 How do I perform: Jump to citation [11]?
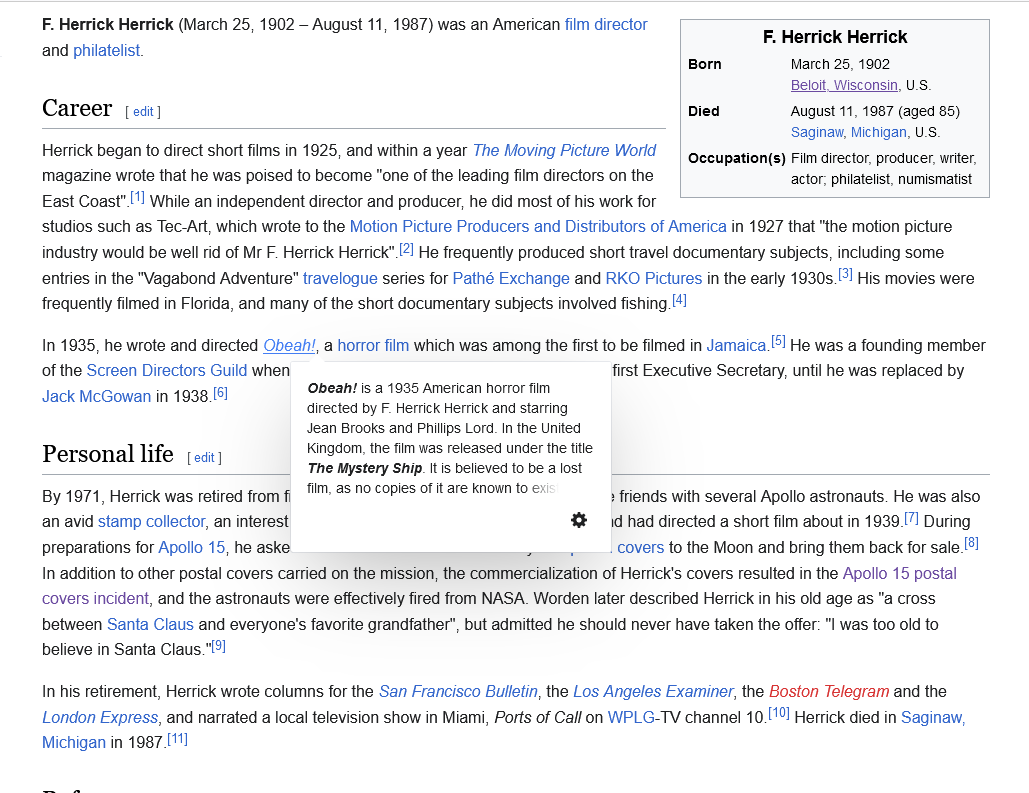[177, 739]
